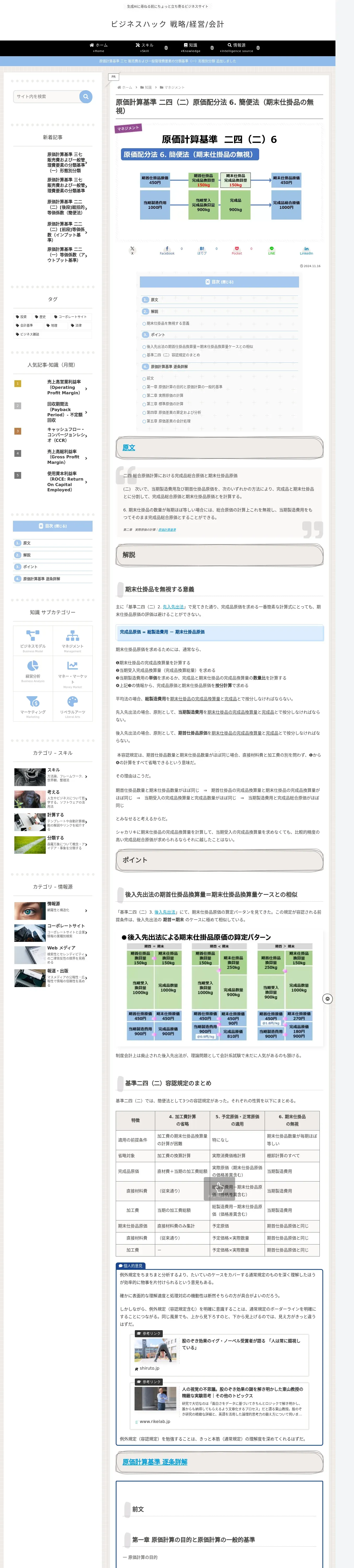
Task: Open ビジネスモデル subcategory icon
Action: pyautogui.click(x=33, y=641)
